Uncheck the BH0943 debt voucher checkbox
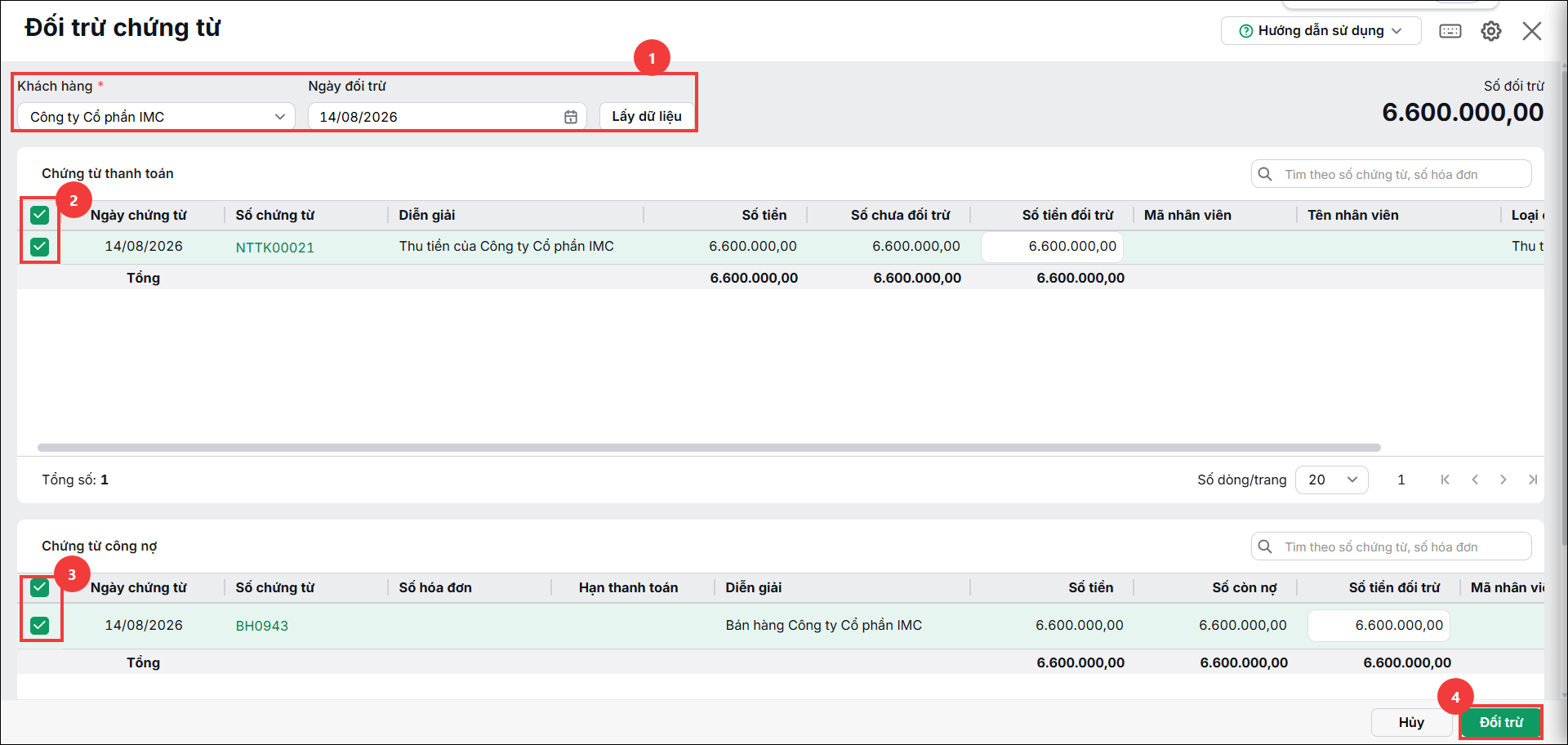Viewport: 1568px width, 745px height. point(39,626)
